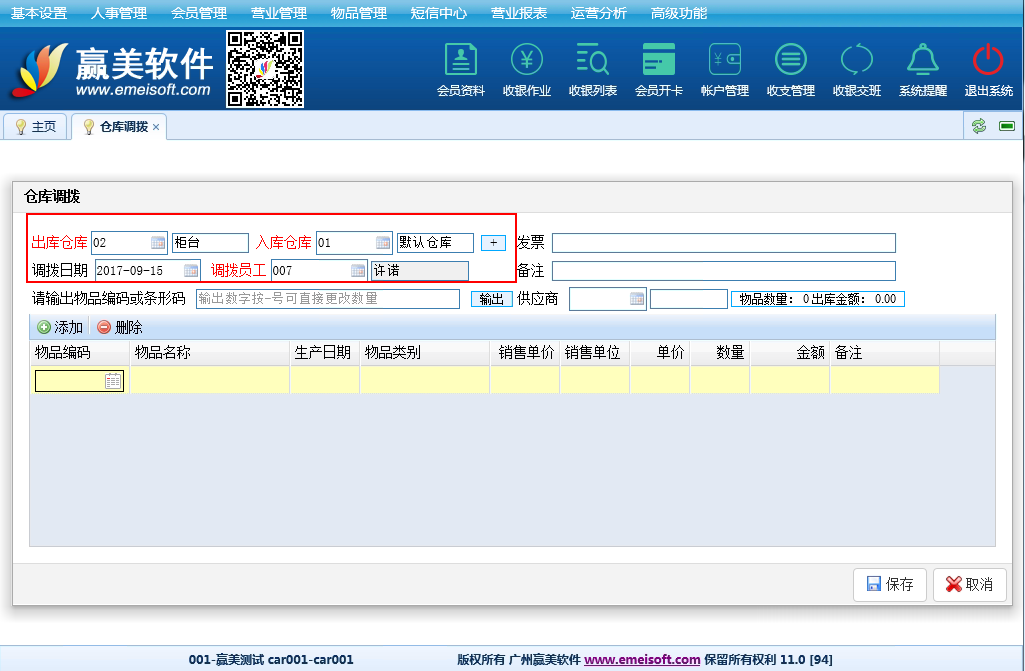Open the 调拨日期 calendar picker
1025x671 pixels.
[191, 271]
